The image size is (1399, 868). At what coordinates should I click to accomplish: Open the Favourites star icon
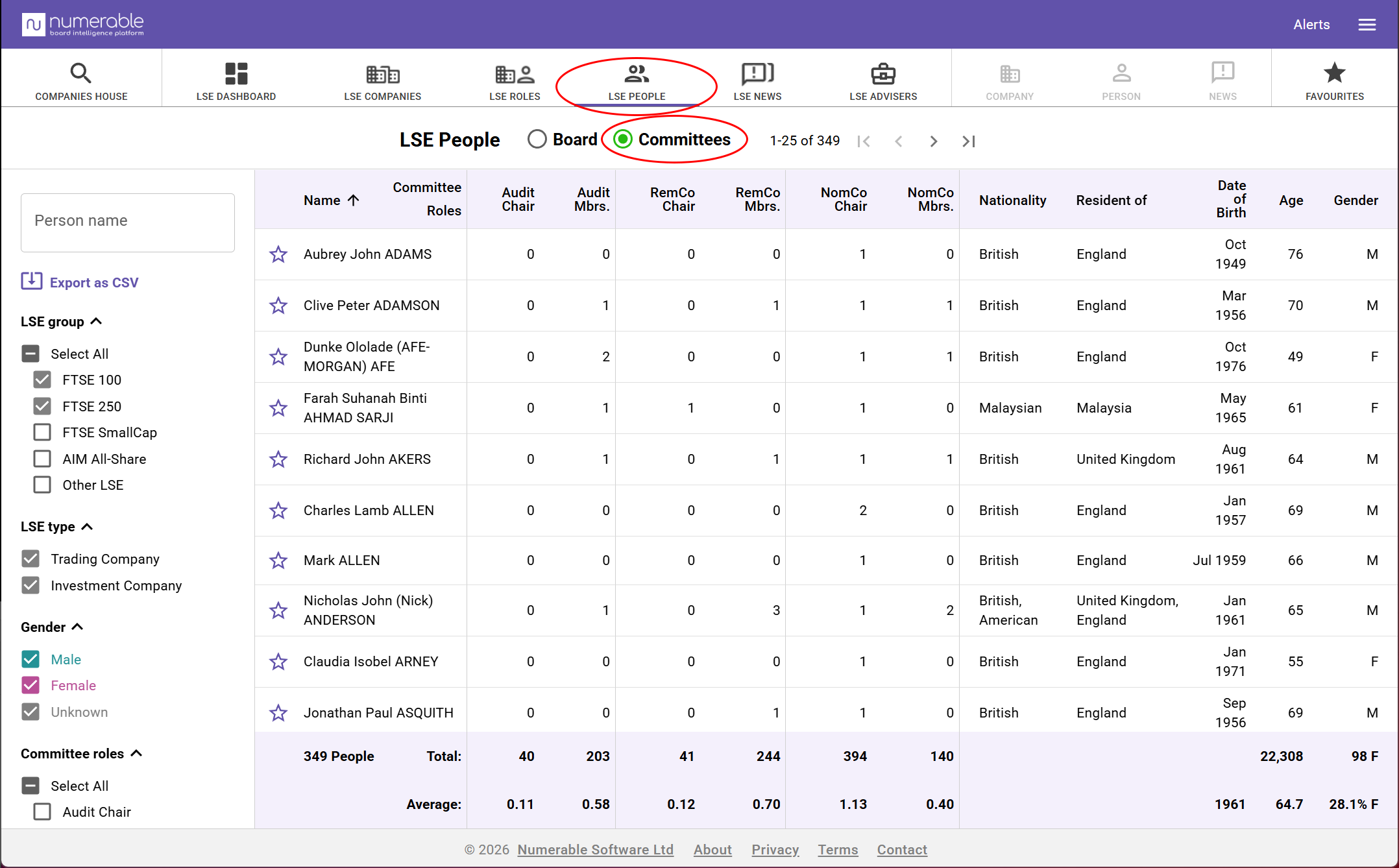[x=1335, y=73]
